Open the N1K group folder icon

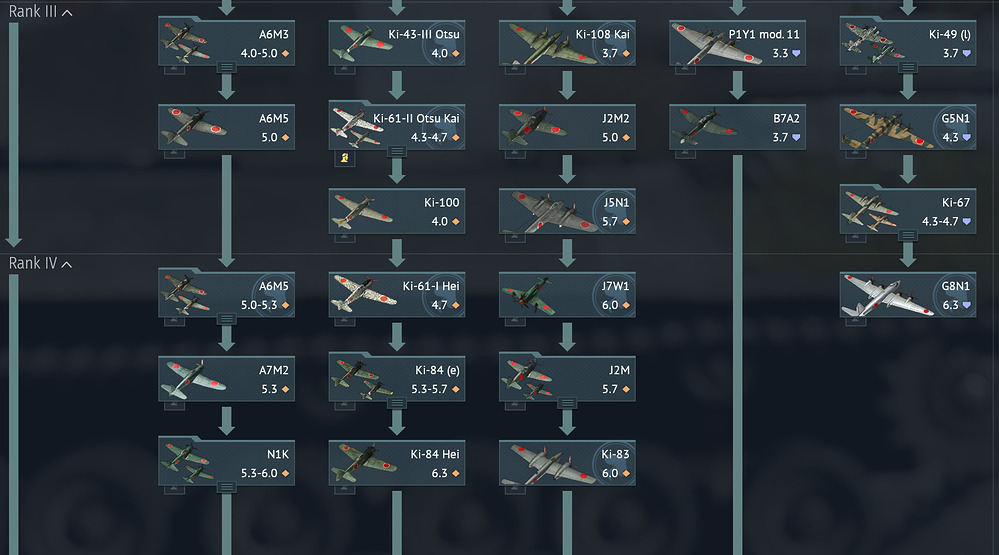tap(226, 487)
